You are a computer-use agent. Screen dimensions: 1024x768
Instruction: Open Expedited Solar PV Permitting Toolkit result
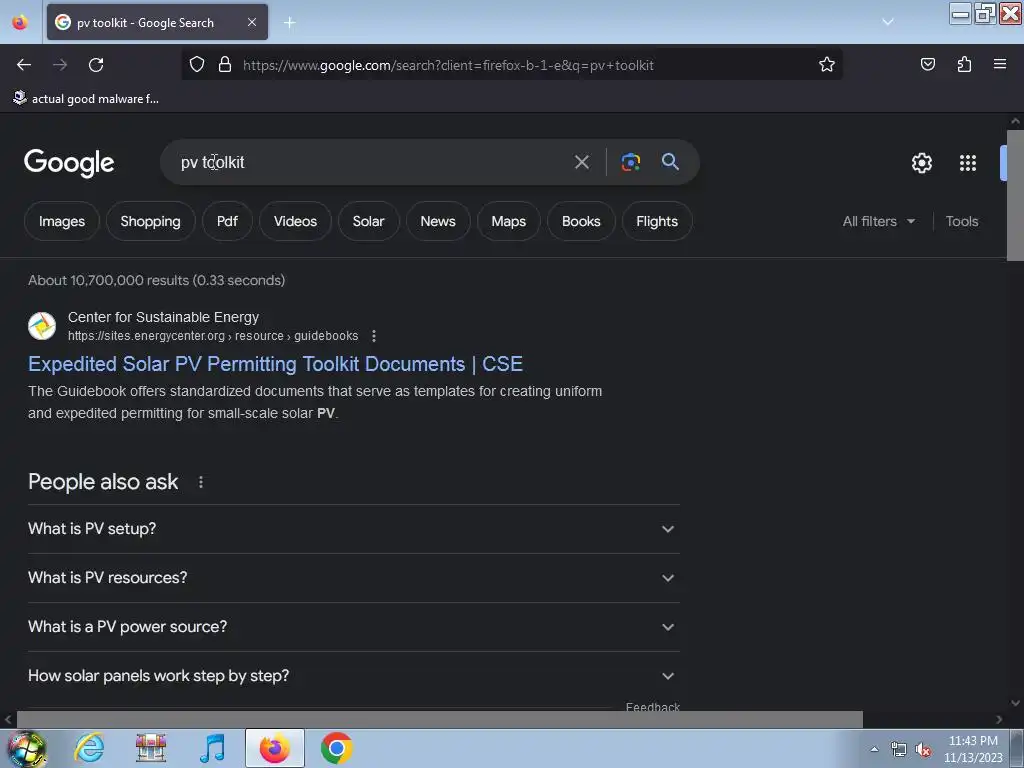point(275,364)
